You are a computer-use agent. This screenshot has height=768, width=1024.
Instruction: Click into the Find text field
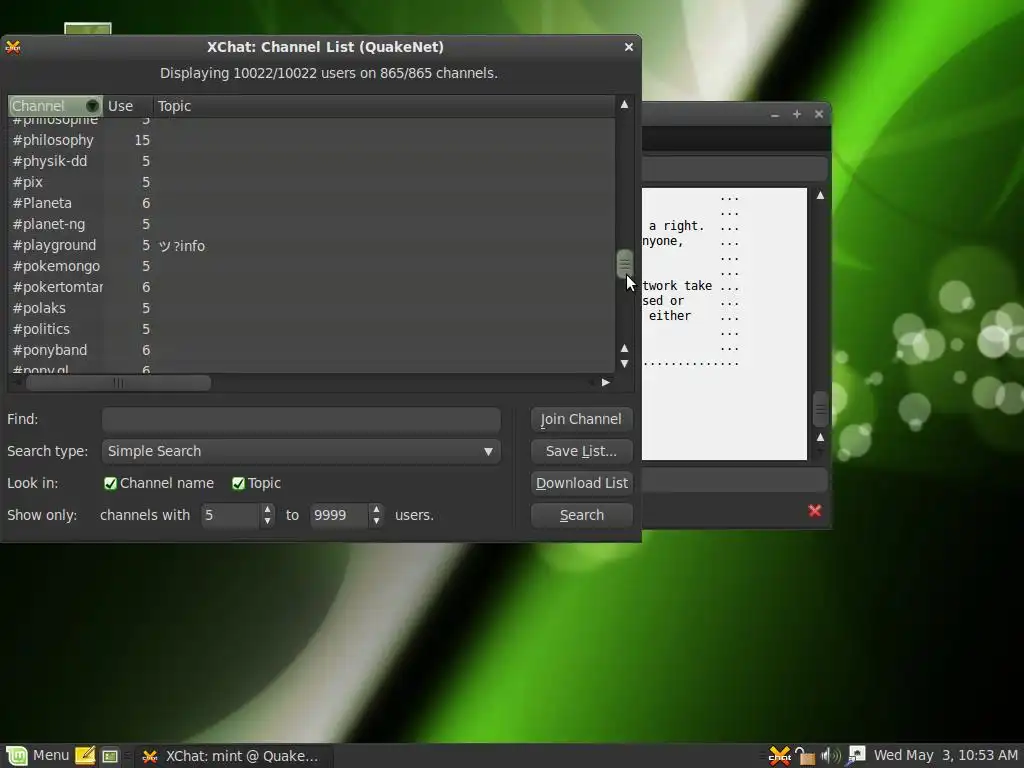301,420
